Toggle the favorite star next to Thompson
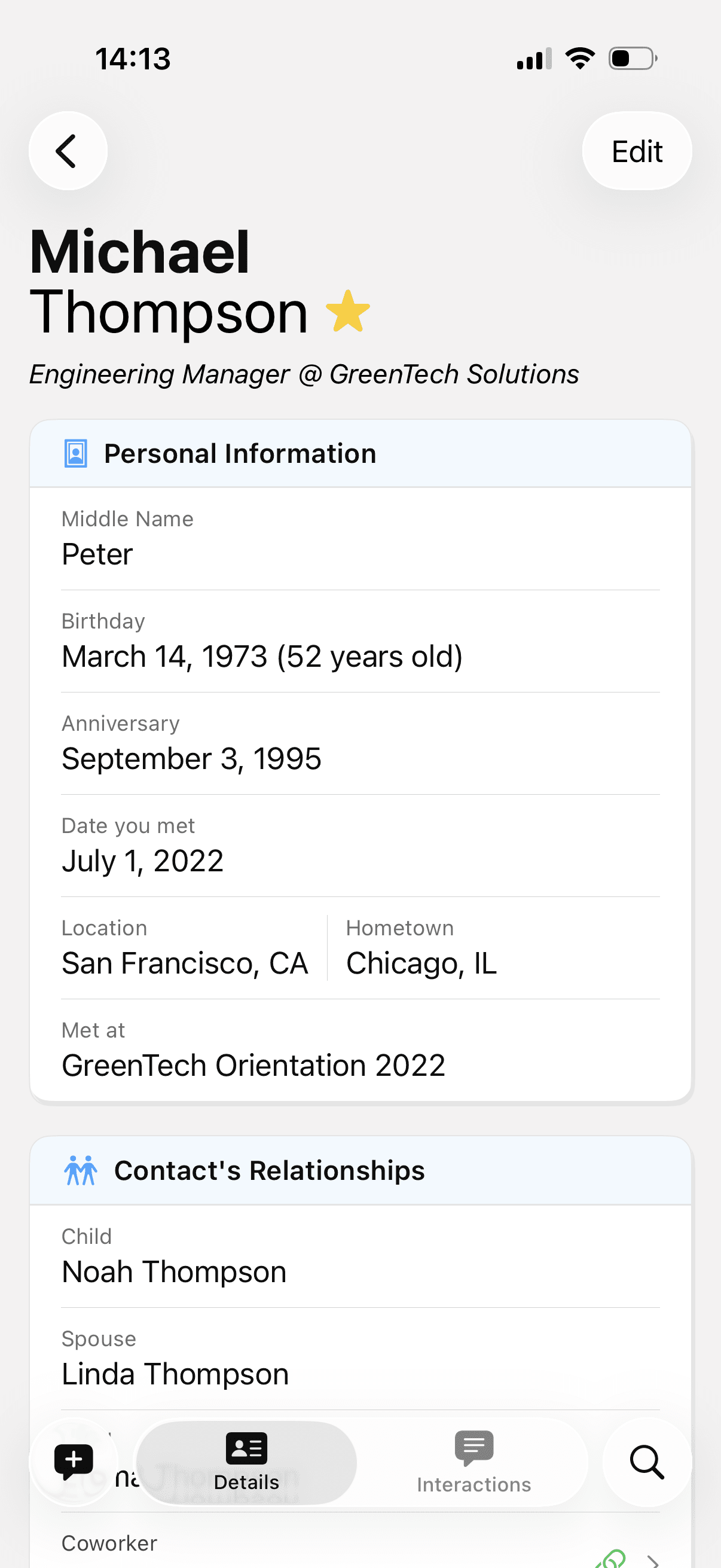The width and height of the screenshot is (721, 1568). tap(348, 311)
